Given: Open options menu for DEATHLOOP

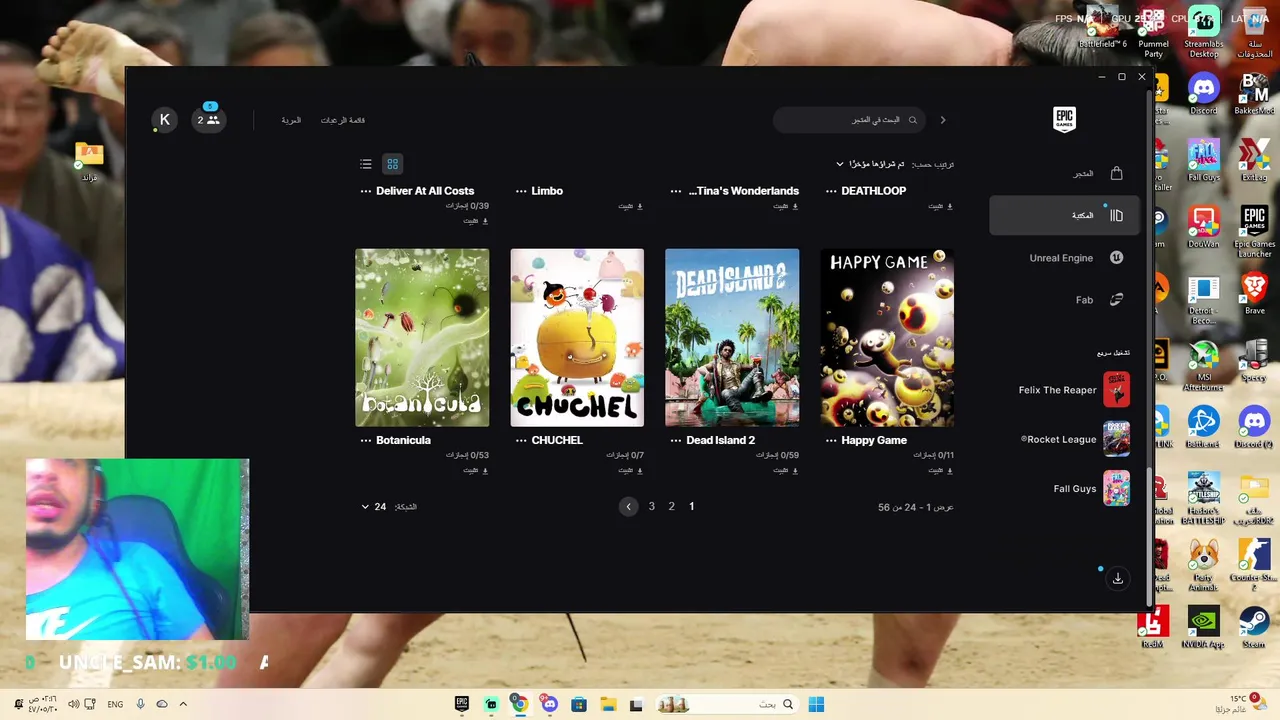Looking at the screenshot, I should point(830,191).
